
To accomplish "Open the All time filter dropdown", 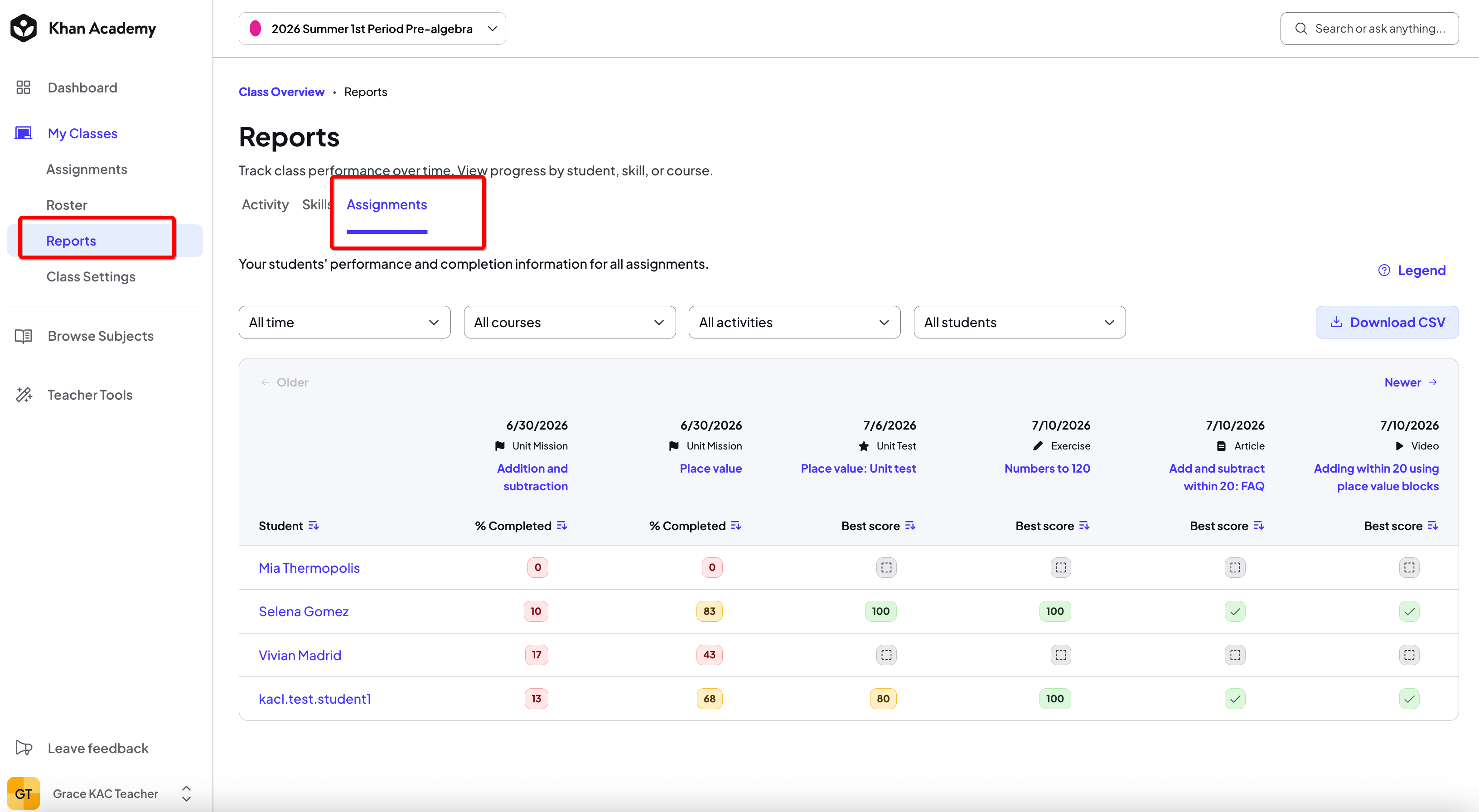I will 344,322.
